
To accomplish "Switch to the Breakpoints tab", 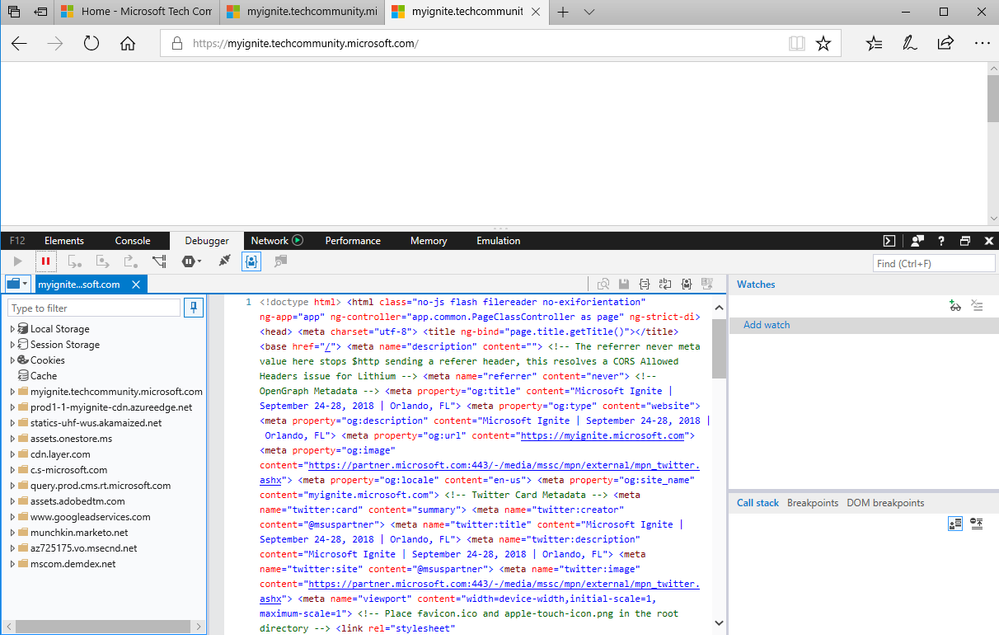I will pyautogui.click(x=812, y=503).
